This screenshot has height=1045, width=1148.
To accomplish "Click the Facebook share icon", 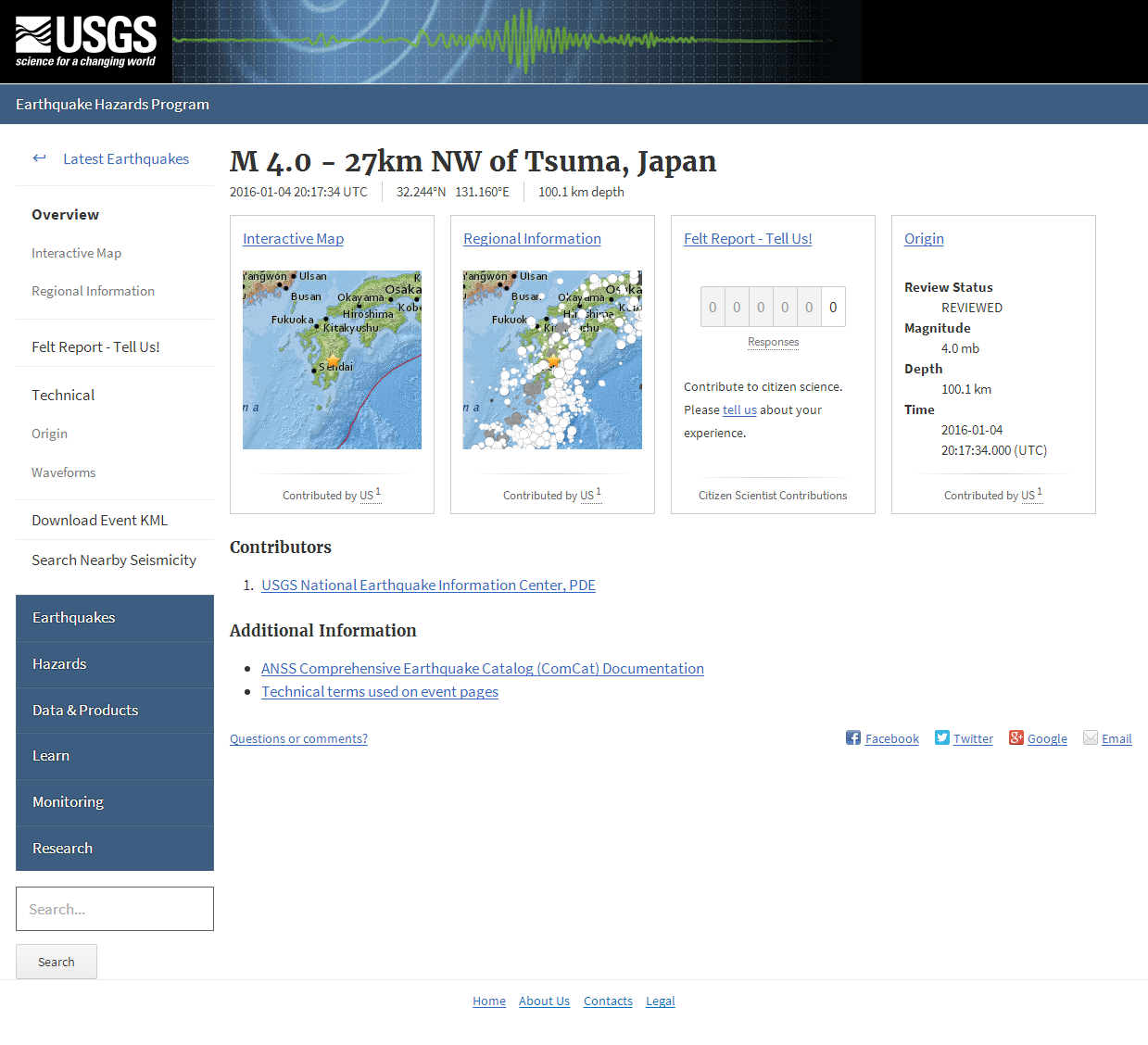I will pyautogui.click(x=853, y=737).
